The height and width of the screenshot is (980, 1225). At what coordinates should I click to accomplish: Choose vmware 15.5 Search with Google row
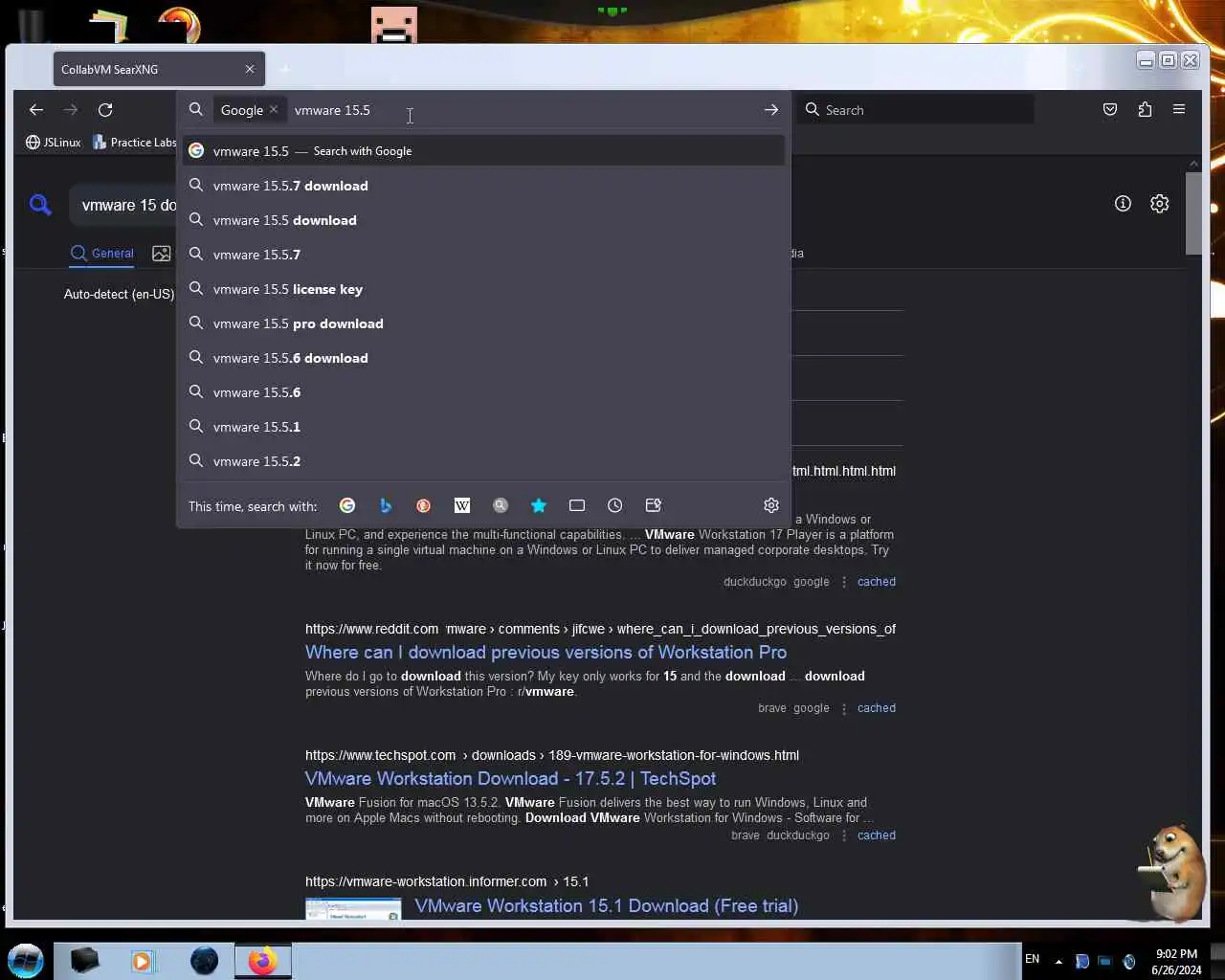(x=483, y=151)
